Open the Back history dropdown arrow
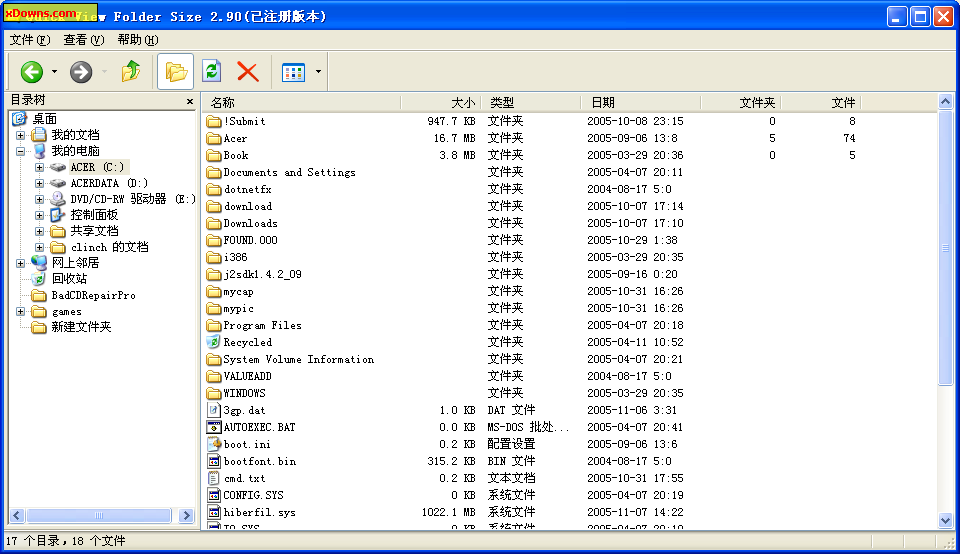 tap(54, 72)
